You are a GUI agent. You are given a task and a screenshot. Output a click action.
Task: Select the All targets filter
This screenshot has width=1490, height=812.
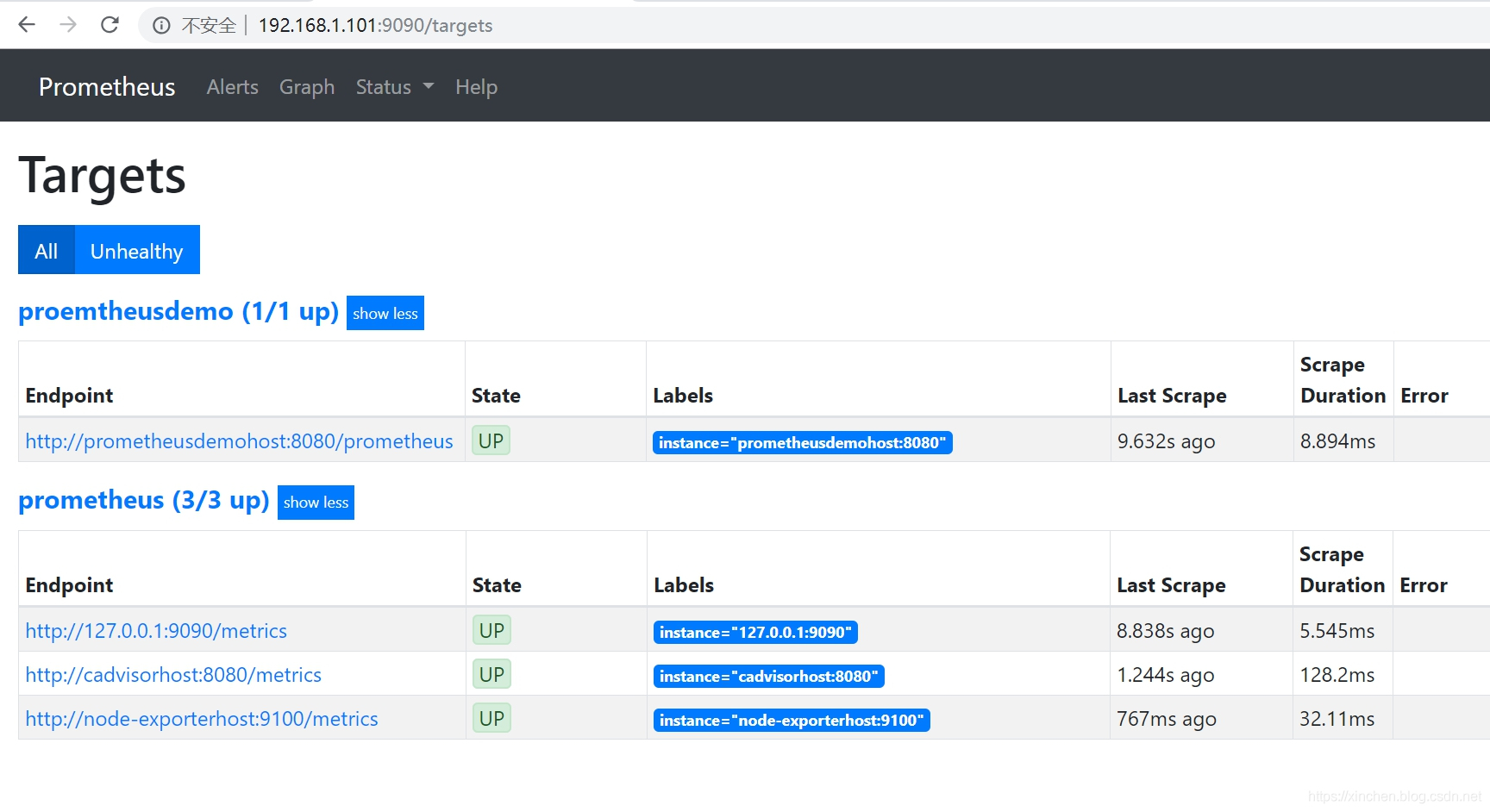pos(47,250)
